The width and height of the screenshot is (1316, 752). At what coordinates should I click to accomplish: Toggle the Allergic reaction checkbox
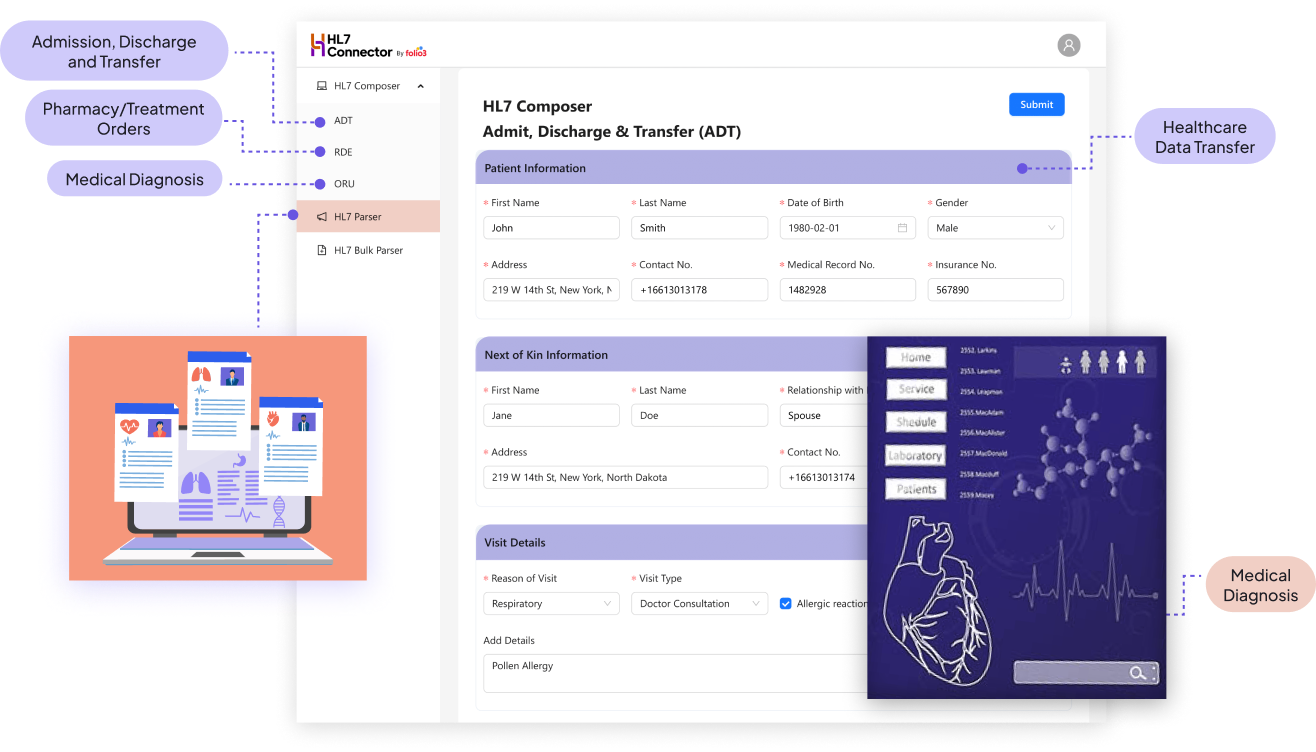point(786,604)
